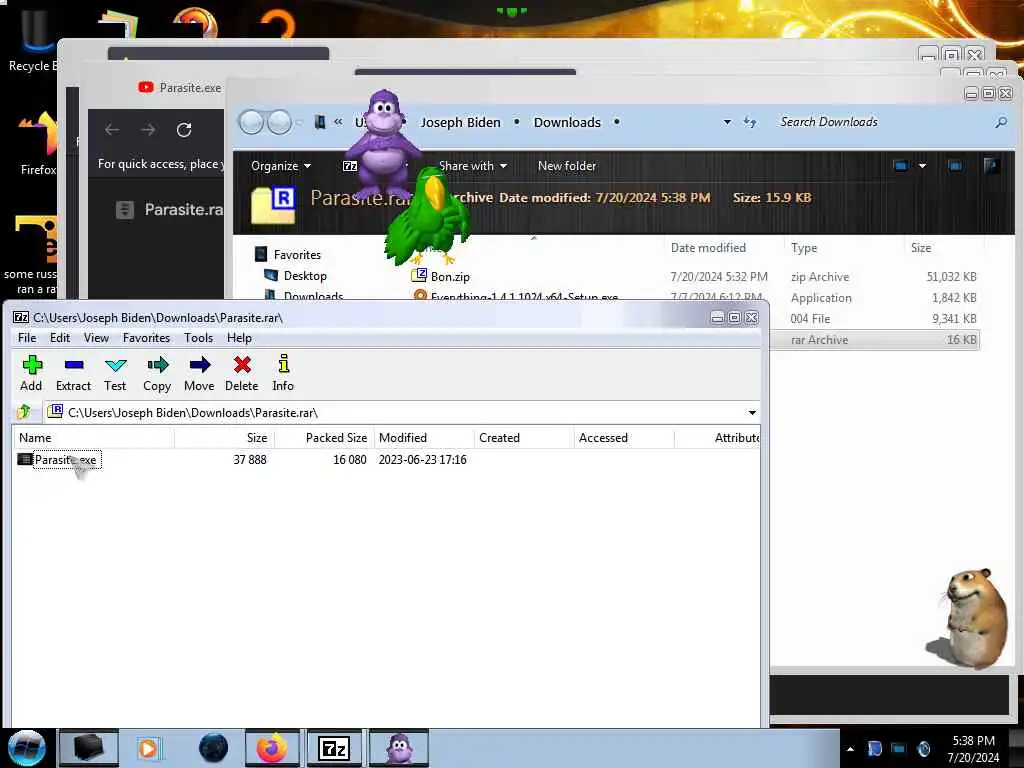Choose the Move tool in 7-Zip
The height and width of the screenshot is (768, 1024).
pyautogui.click(x=199, y=373)
